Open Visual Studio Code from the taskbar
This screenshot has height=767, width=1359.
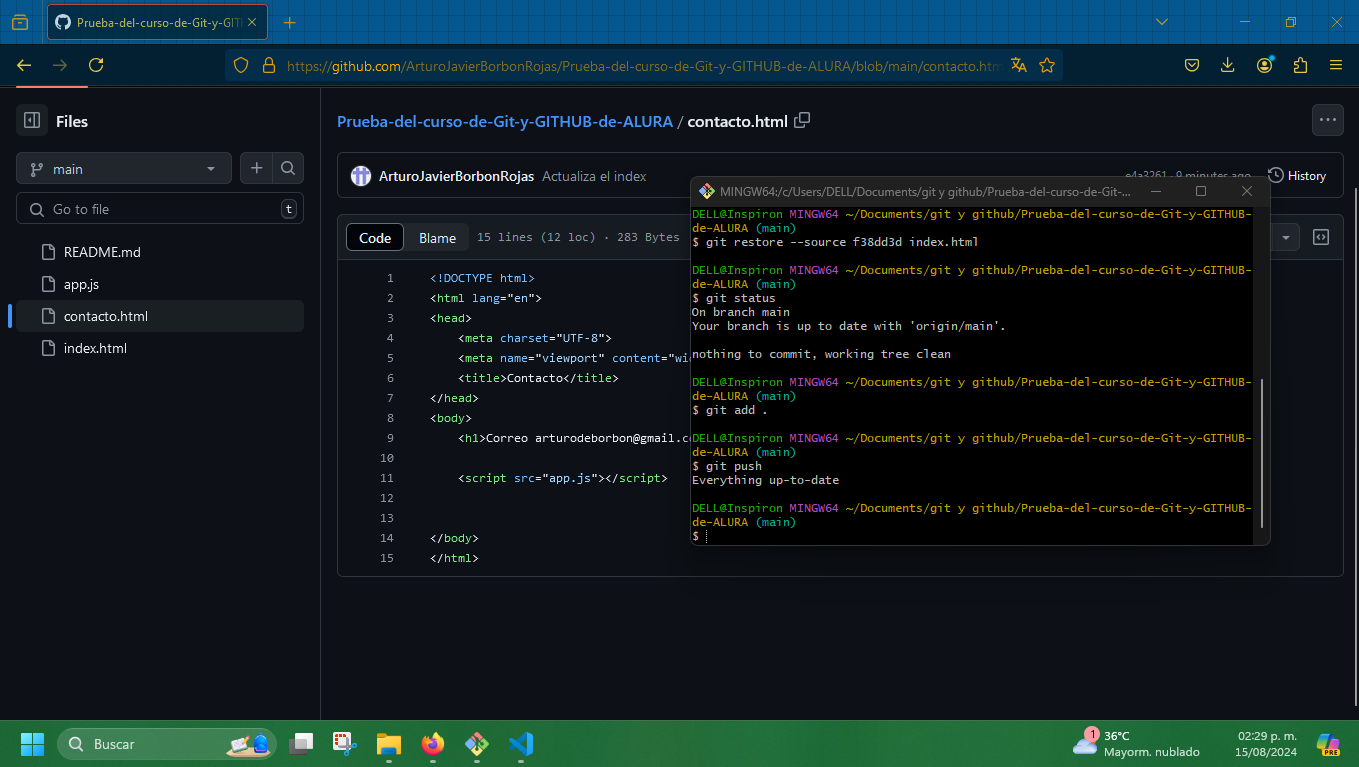click(x=521, y=744)
